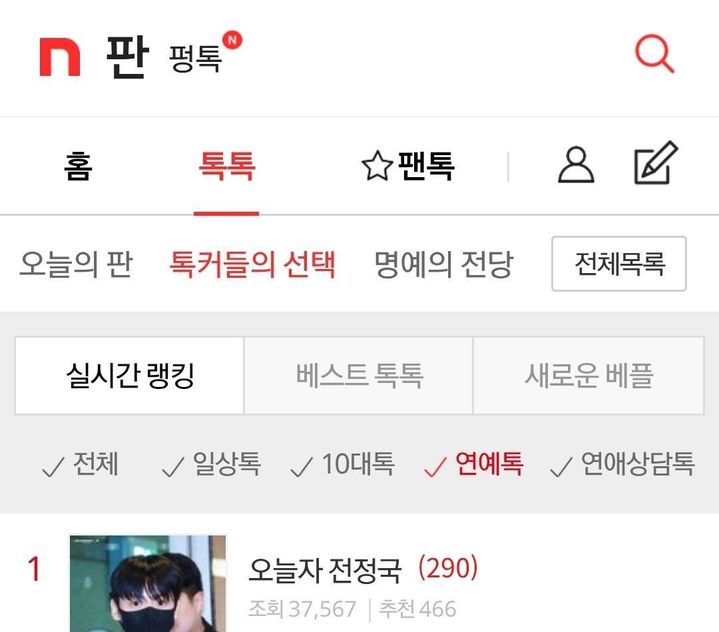Tap the red Nate 'n' logo
This screenshot has width=719, height=632.
[60, 57]
